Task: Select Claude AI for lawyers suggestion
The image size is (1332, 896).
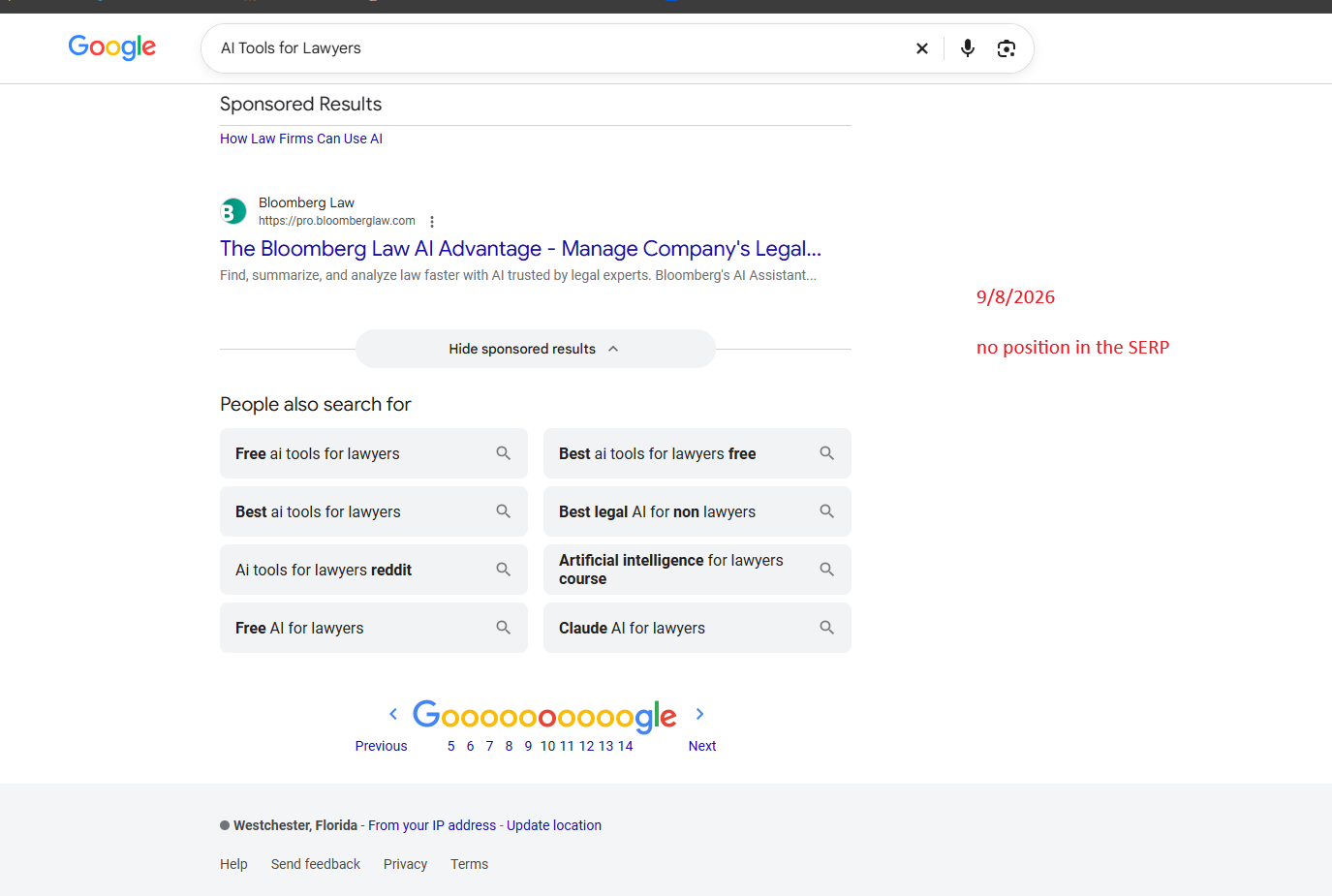Action: pyautogui.click(x=697, y=628)
